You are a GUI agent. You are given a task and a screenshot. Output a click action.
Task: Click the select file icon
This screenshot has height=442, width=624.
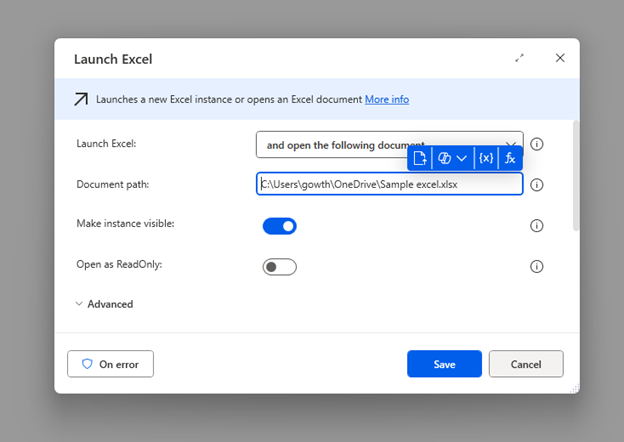click(x=420, y=158)
